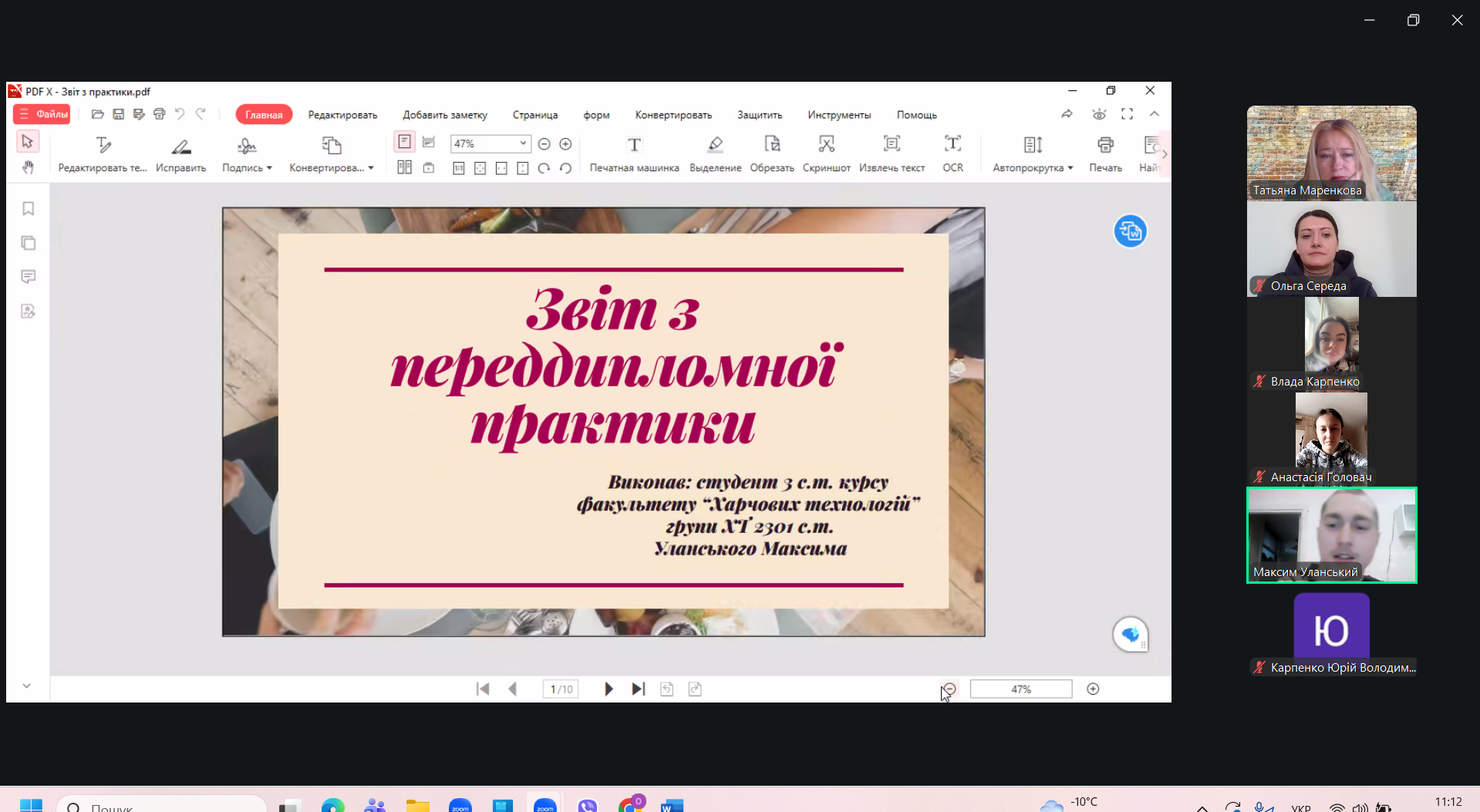The height and width of the screenshot is (812, 1480).
Task: Click zoom in plus at bottom bar
Action: [x=1093, y=689]
